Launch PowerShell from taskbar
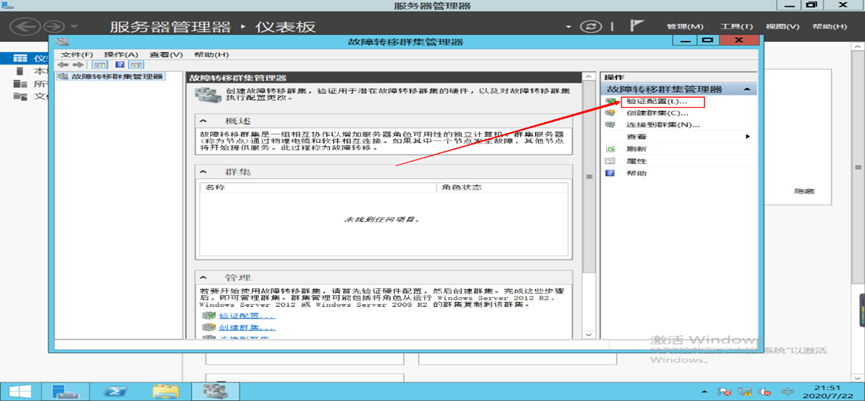 click(117, 392)
